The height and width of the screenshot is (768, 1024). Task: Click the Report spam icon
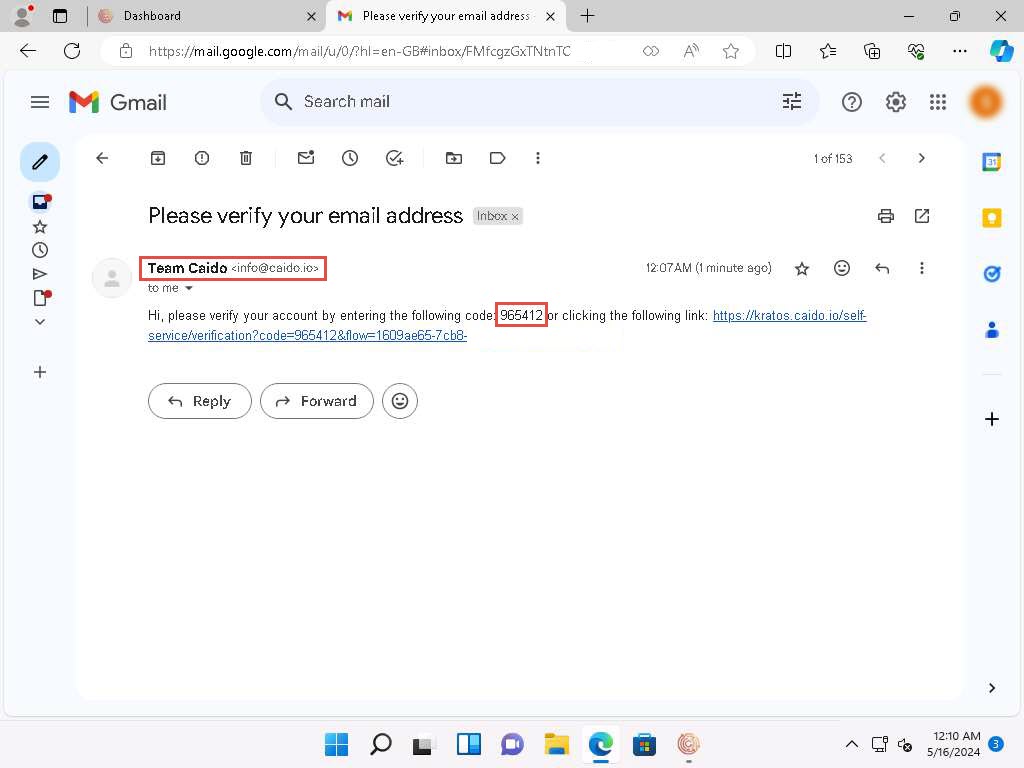point(202,158)
